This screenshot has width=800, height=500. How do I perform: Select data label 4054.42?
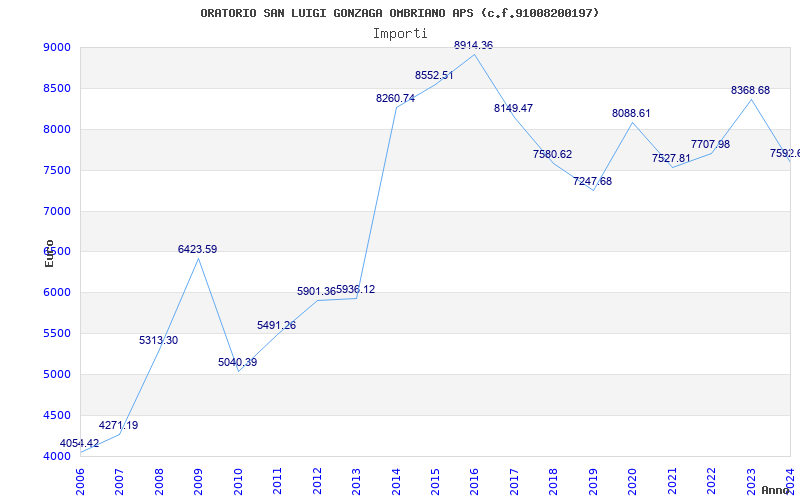tap(80, 443)
